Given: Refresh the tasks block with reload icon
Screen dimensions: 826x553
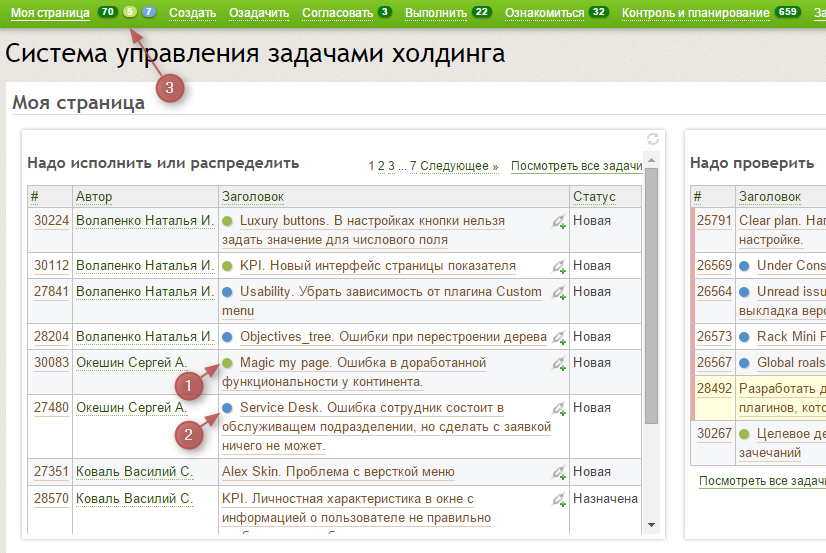Looking at the screenshot, I should 653,139.
